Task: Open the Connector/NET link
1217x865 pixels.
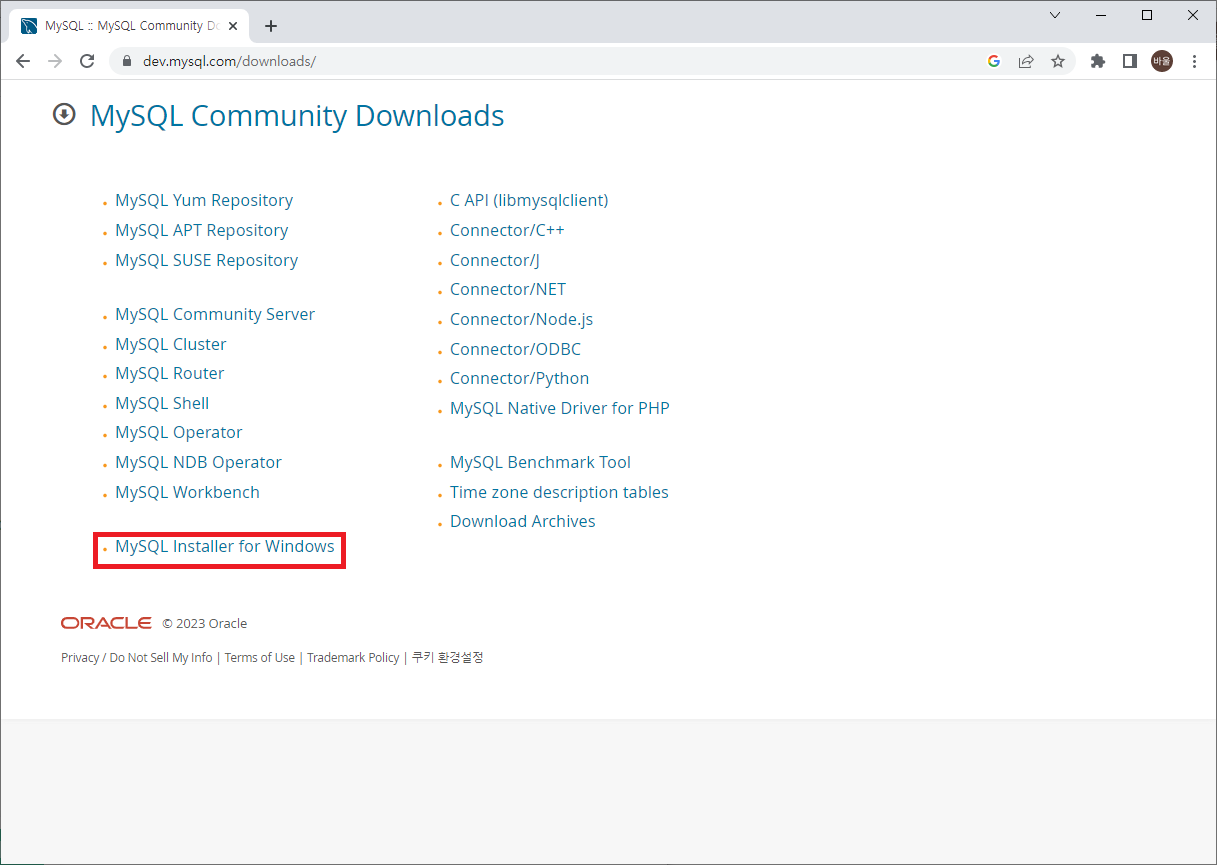Action: coord(508,289)
